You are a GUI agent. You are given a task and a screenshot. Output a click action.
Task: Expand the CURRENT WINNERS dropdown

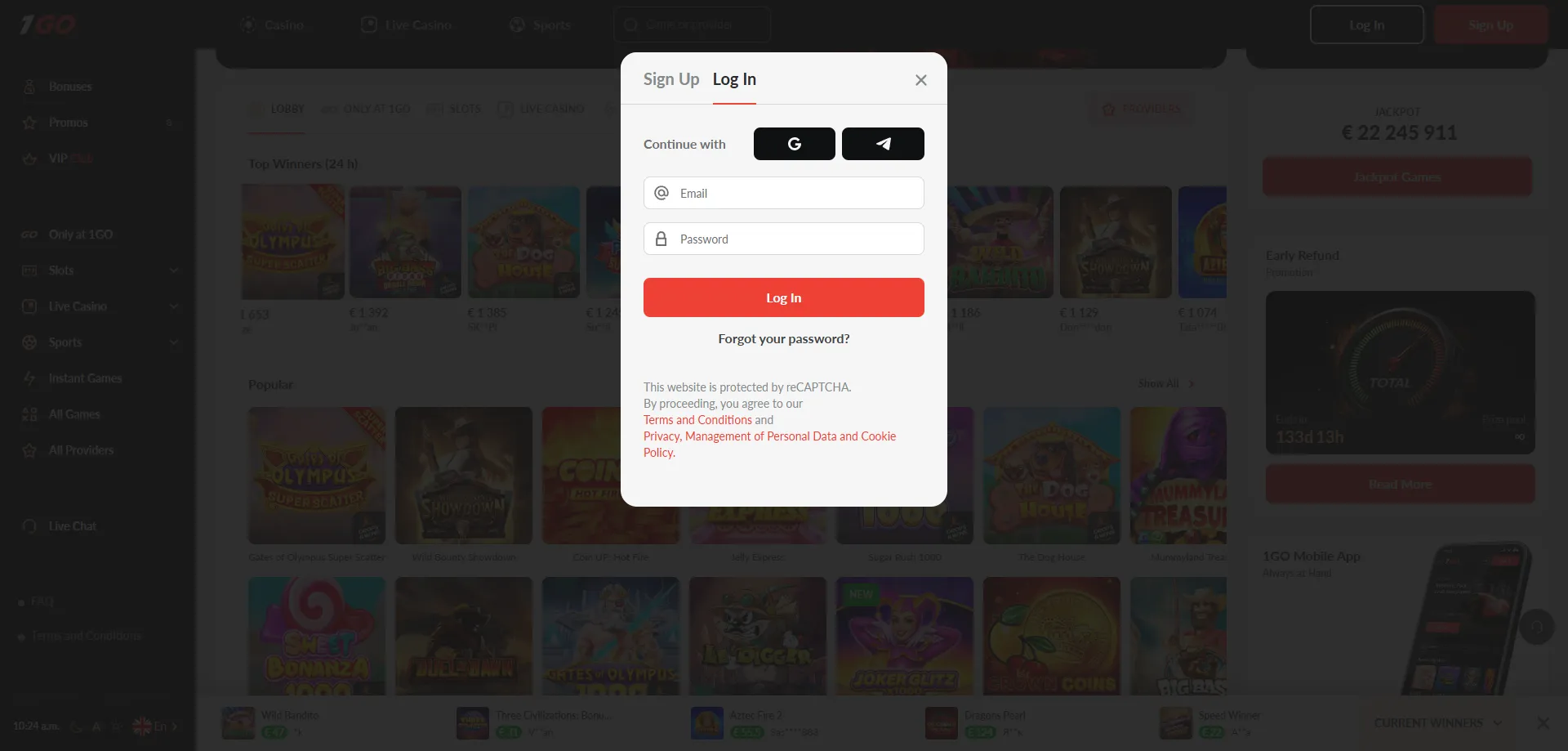click(x=1437, y=723)
